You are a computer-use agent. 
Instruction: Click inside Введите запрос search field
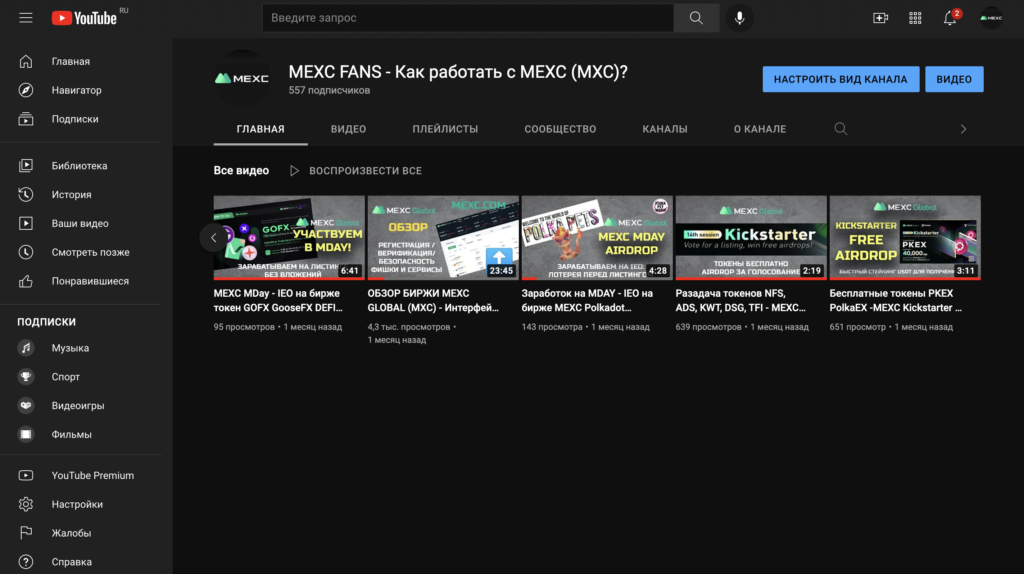click(x=468, y=18)
